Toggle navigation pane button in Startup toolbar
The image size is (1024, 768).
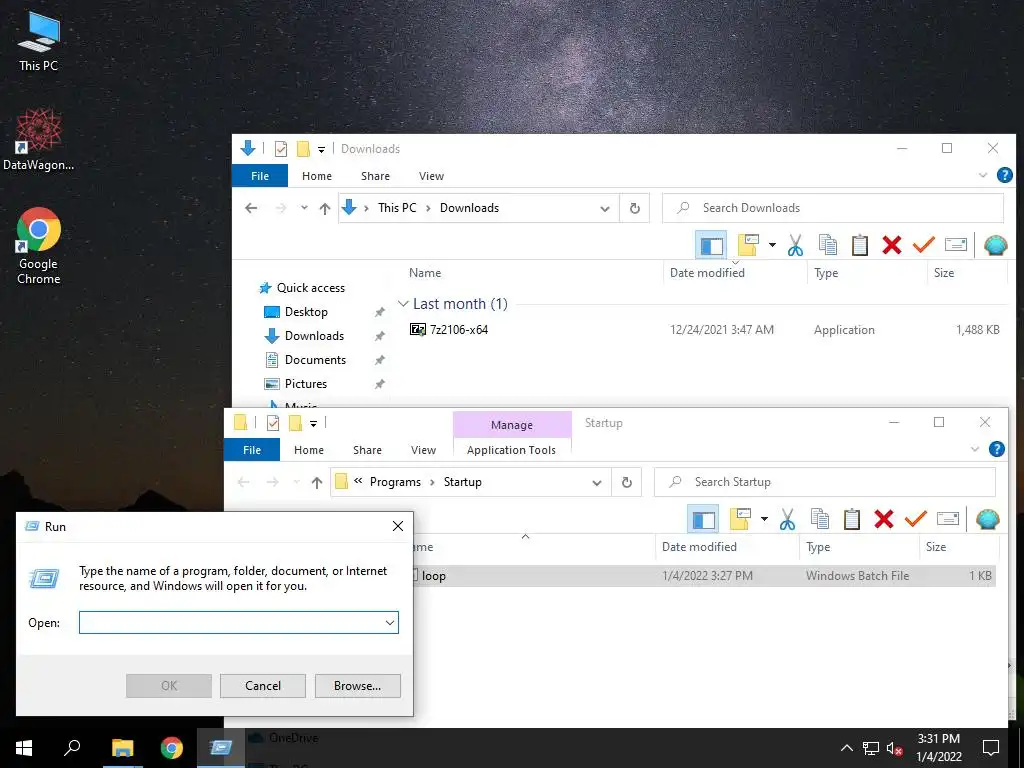[x=703, y=520]
